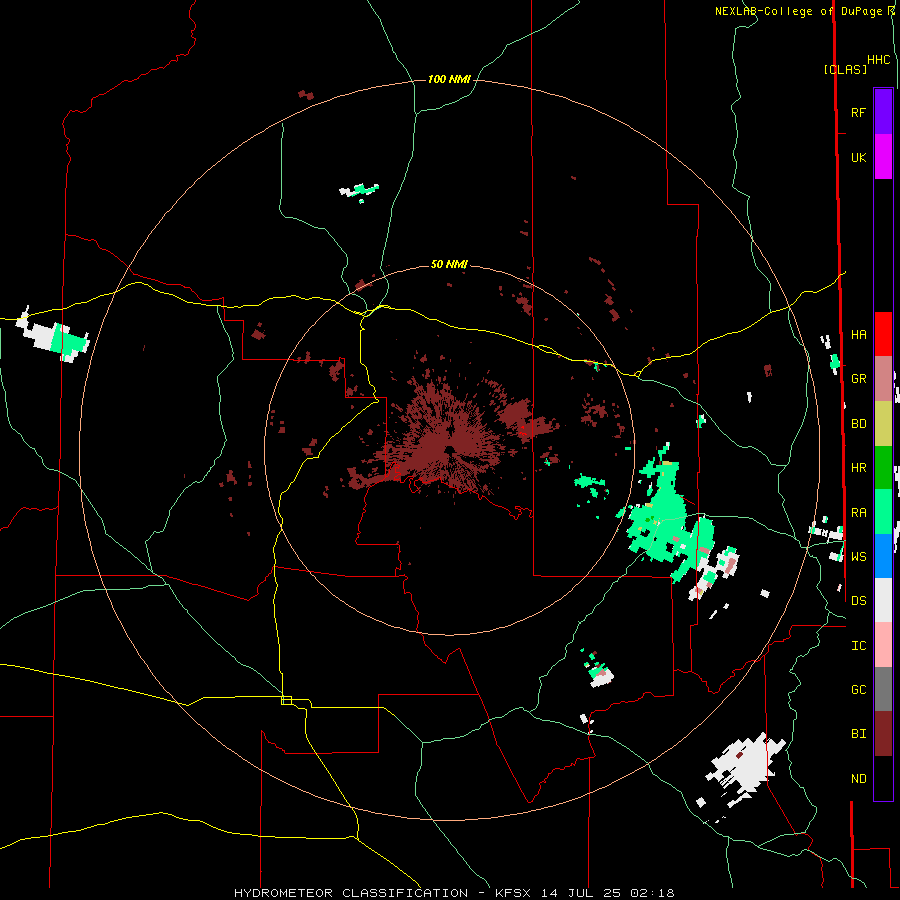This screenshot has height=900, width=900.
Task: Click the red HA color swatch
Action: click(883, 334)
